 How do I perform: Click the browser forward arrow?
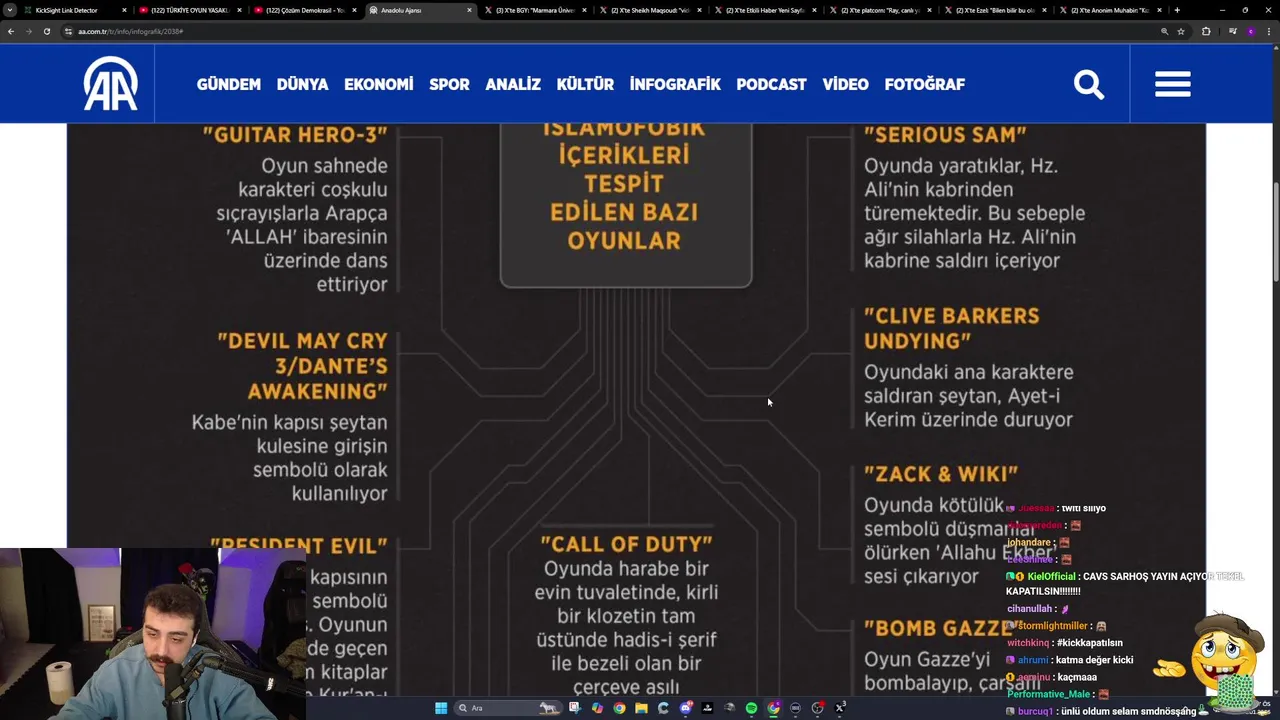click(28, 31)
